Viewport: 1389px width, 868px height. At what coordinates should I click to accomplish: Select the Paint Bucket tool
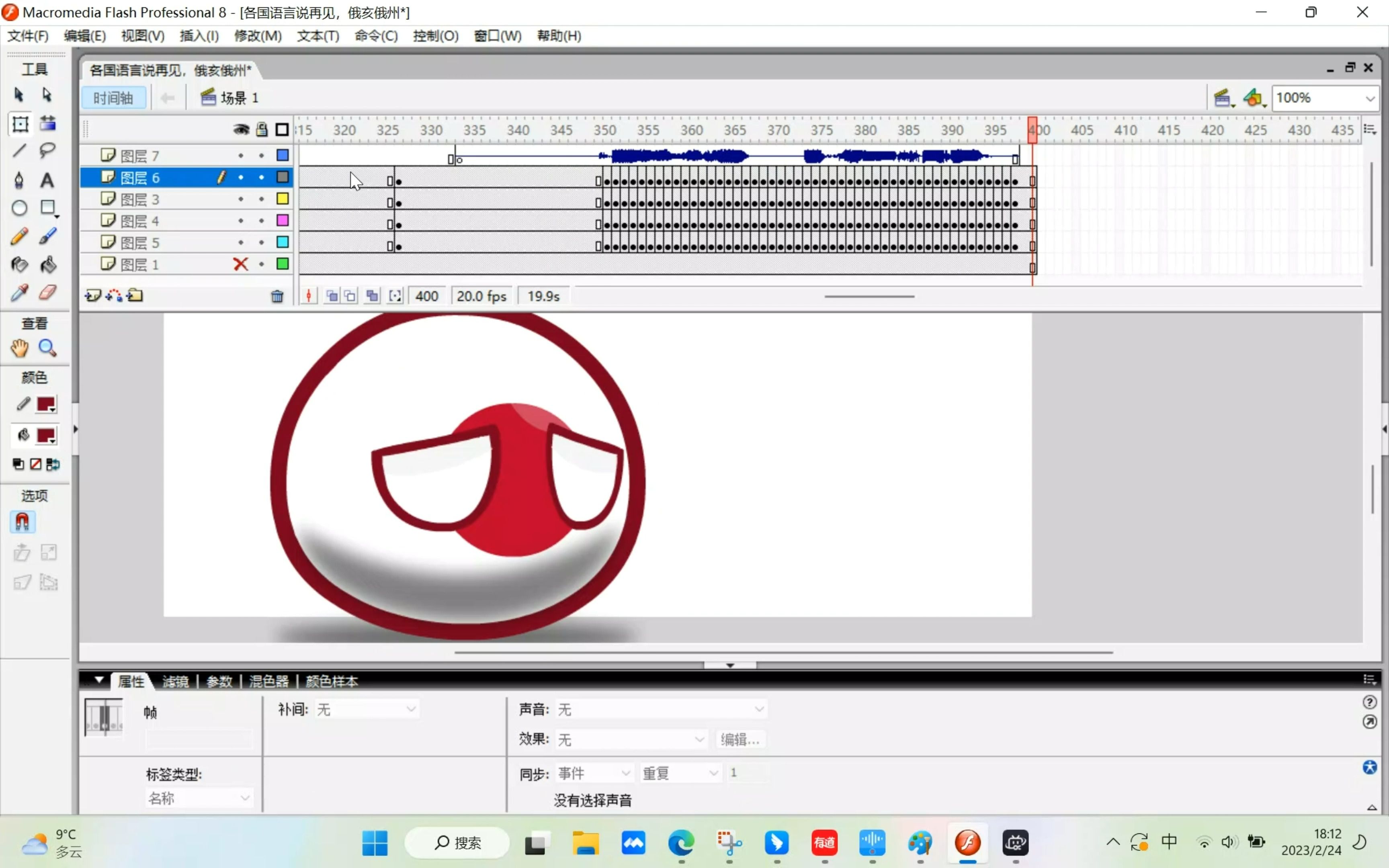[48, 265]
